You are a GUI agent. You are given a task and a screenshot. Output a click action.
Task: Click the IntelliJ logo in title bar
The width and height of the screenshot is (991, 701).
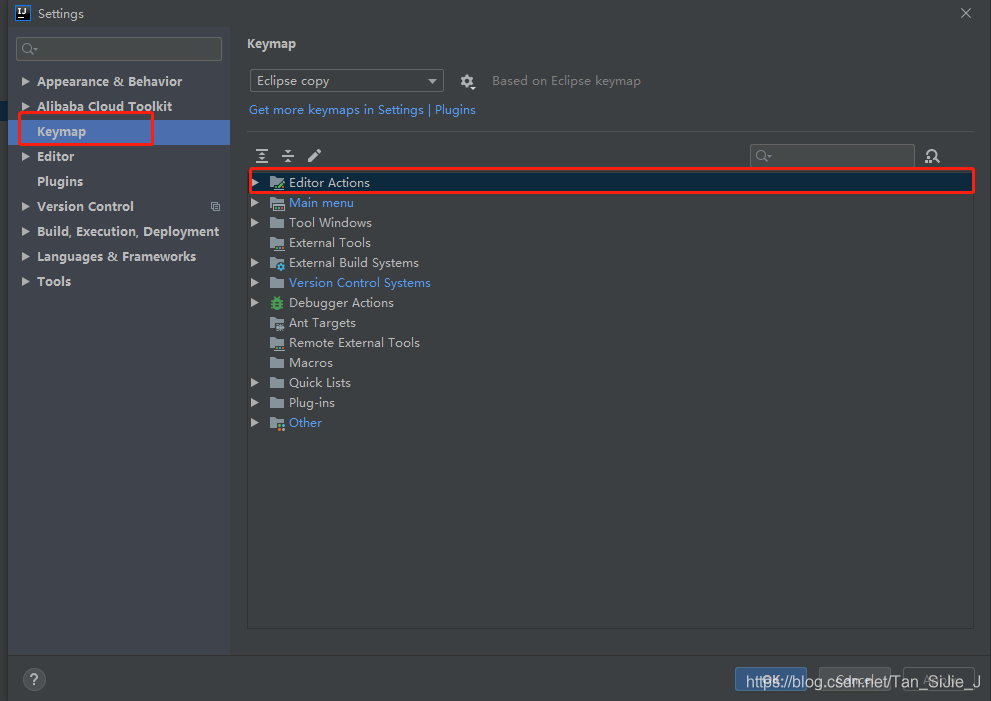[23, 13]
